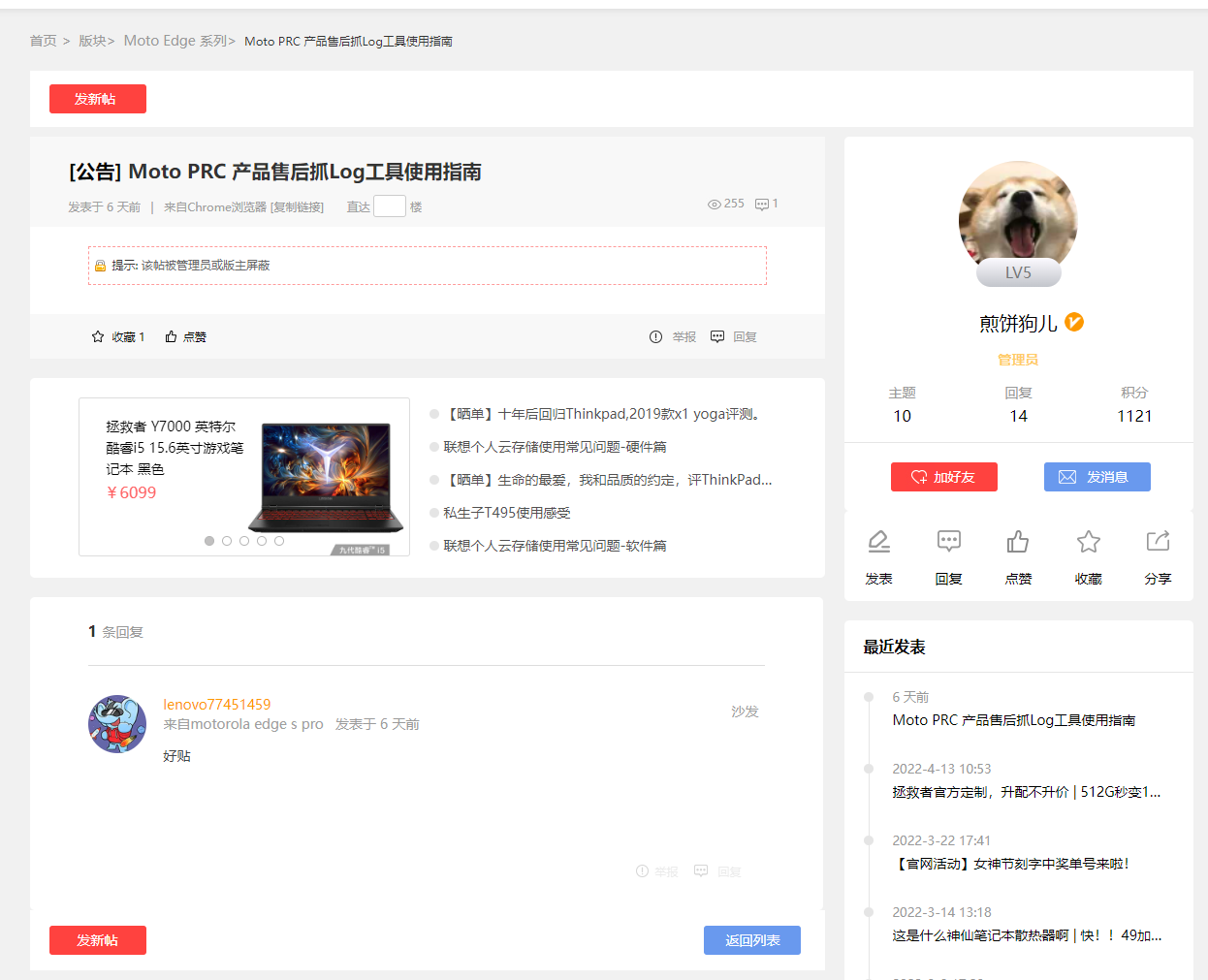Open 联想个人云存储使用常见问题-软件篇
Viewport: 1208px width, 980px height.
click(x=555, y=546)
